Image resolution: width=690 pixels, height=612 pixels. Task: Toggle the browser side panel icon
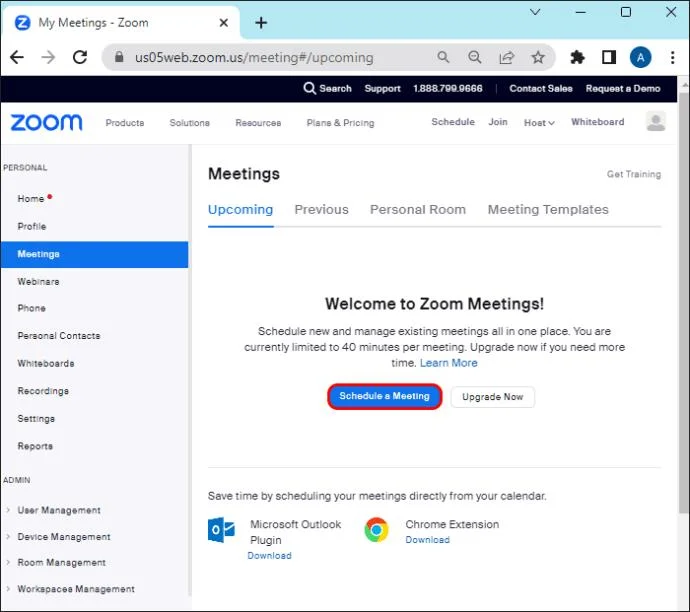coord(609,57)
